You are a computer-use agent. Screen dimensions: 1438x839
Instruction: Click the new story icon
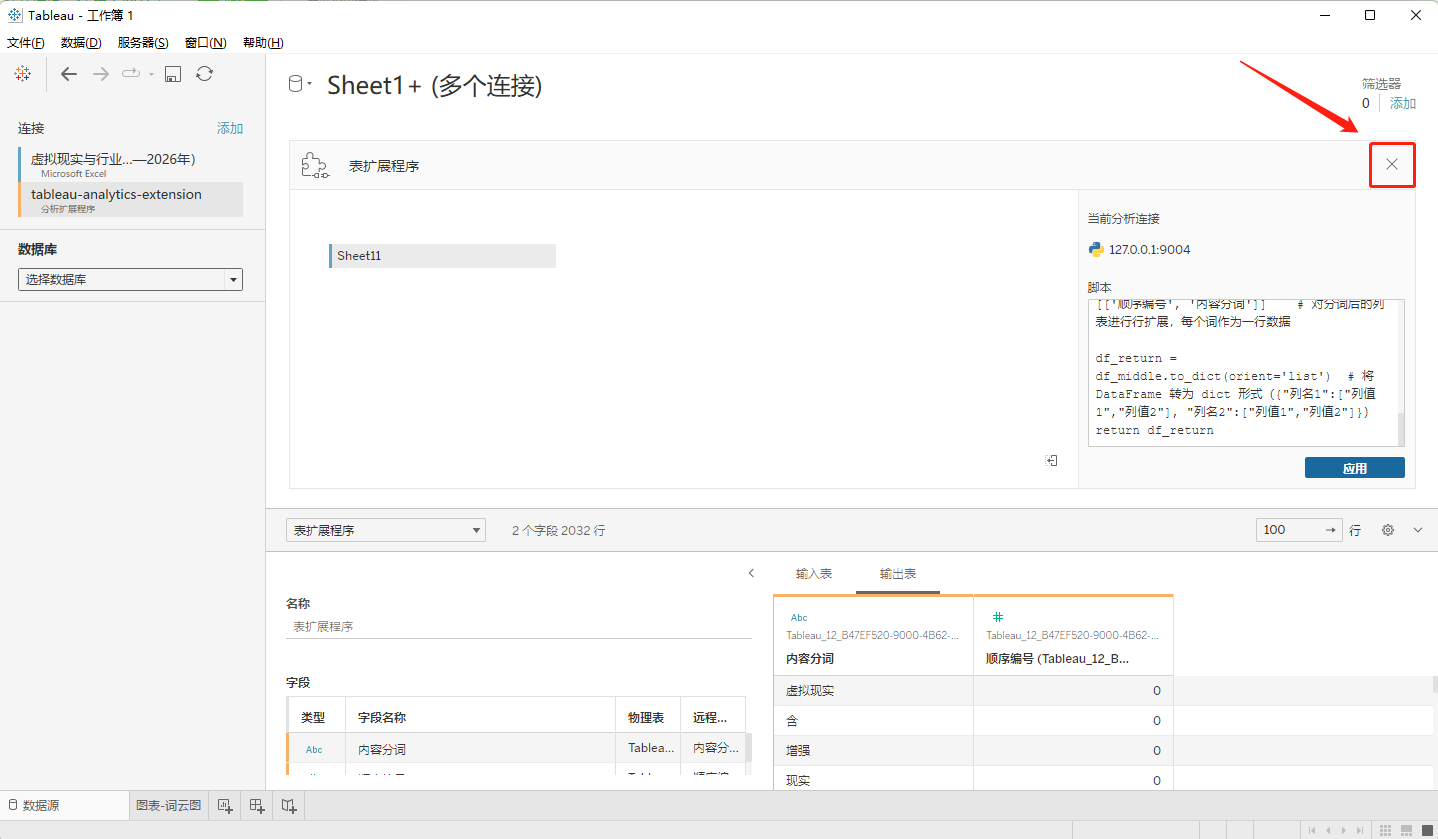[x=289, y=805]
